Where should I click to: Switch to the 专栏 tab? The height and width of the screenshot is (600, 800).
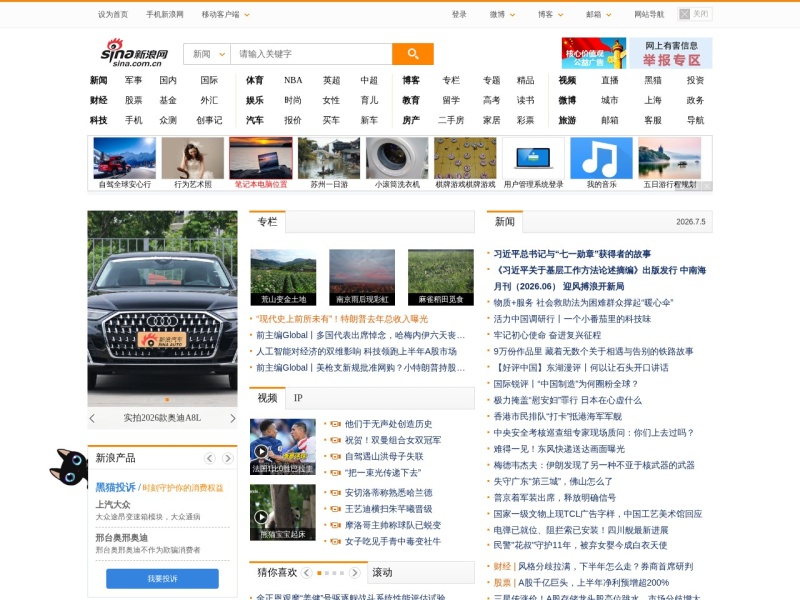267,222
